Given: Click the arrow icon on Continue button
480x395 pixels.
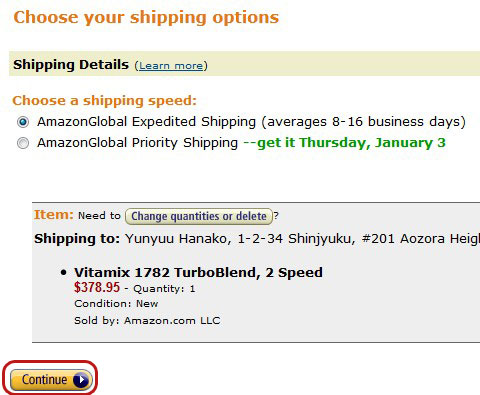Looking at the screenshot, I should 81,380.
